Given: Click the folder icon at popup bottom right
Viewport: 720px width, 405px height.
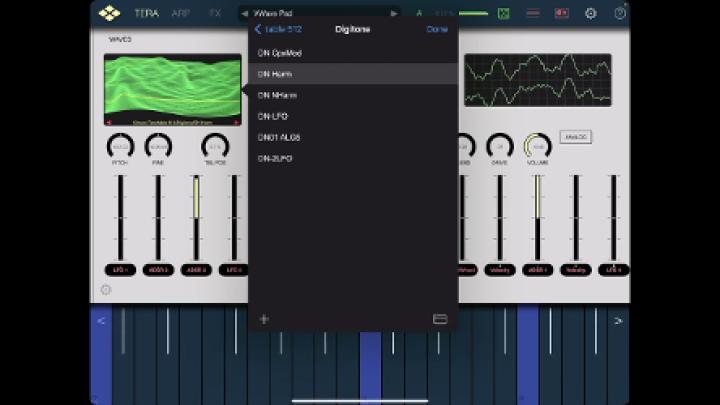Looking at the screenshot, I should (440, 319).
